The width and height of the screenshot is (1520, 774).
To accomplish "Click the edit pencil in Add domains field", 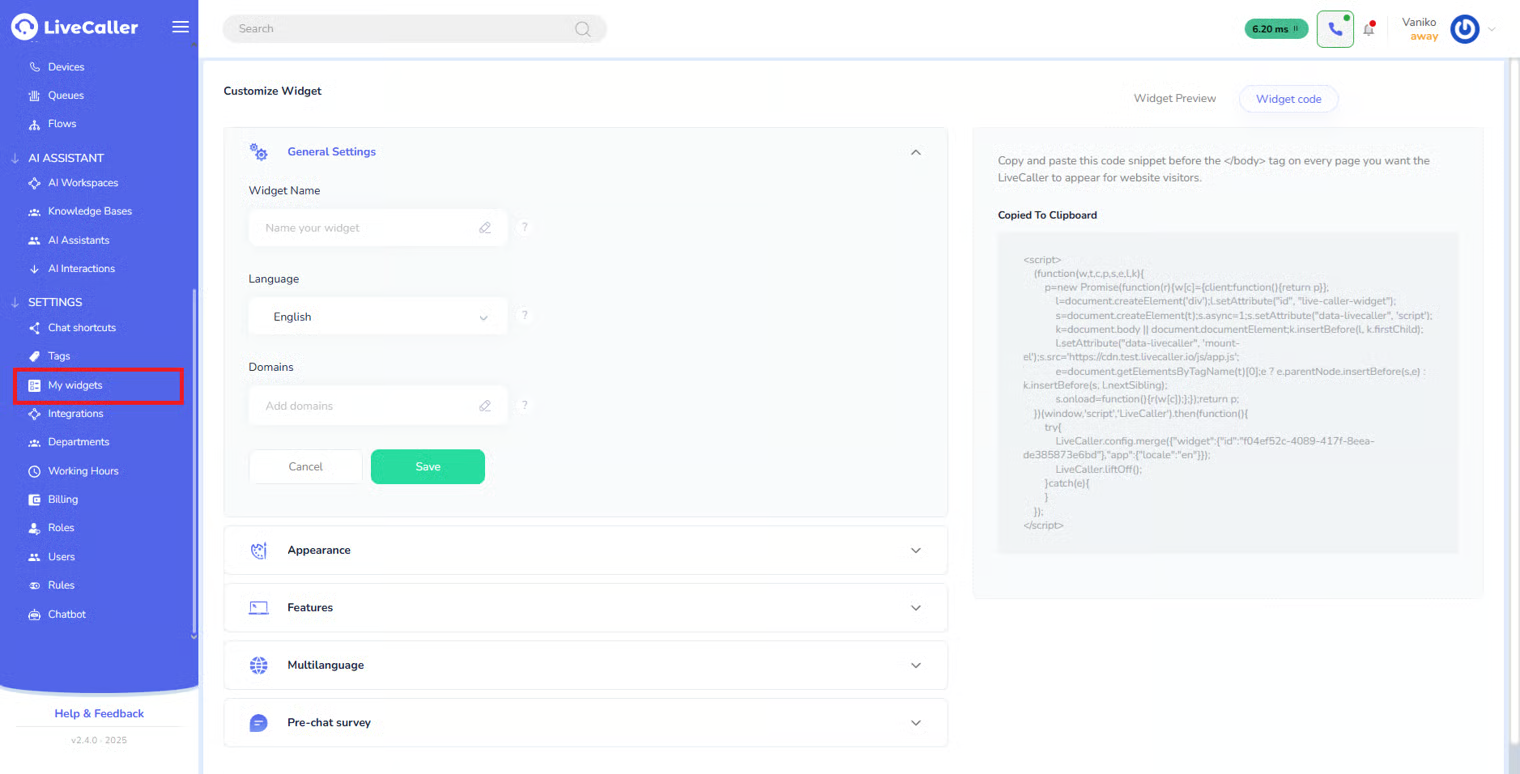I will [x=485, y=406].
